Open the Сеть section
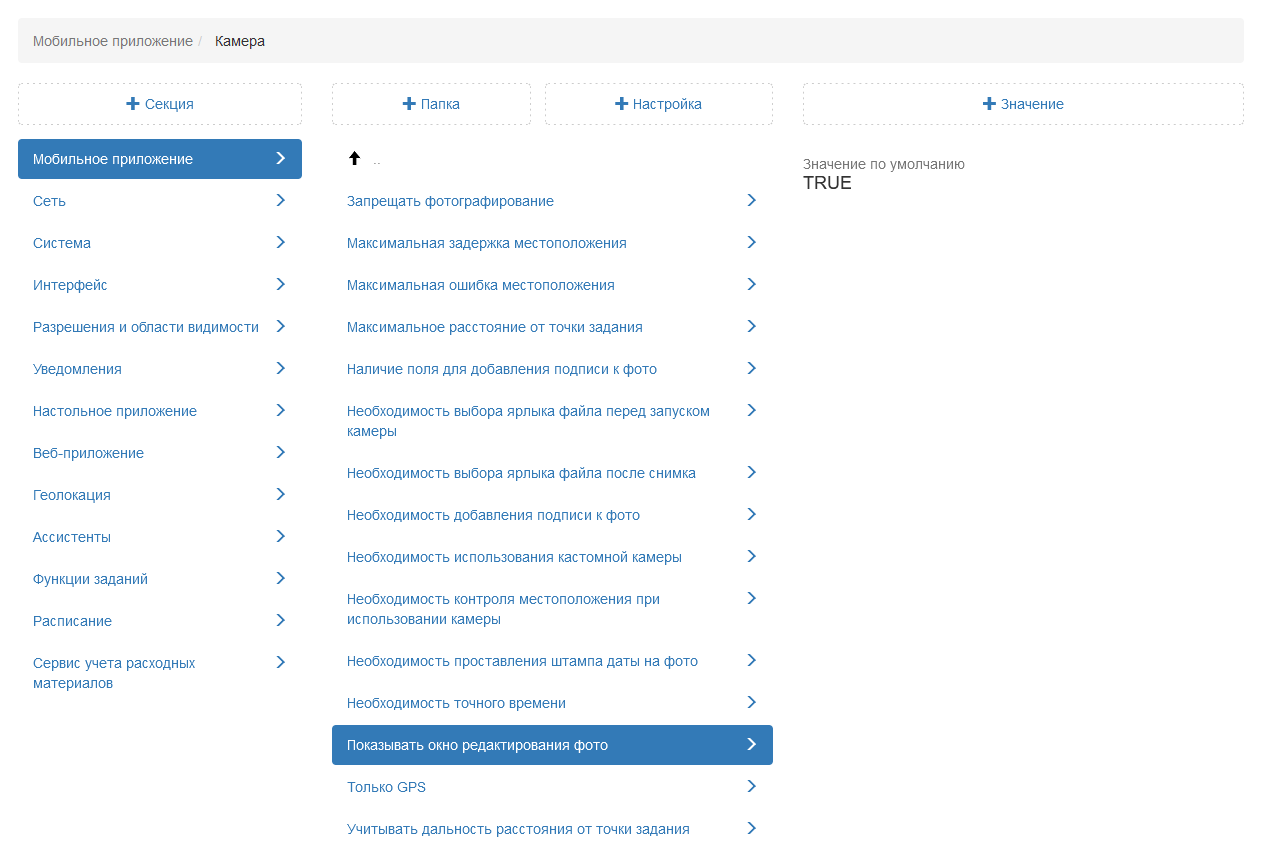The image size is (1262, 865). [160, 201]
